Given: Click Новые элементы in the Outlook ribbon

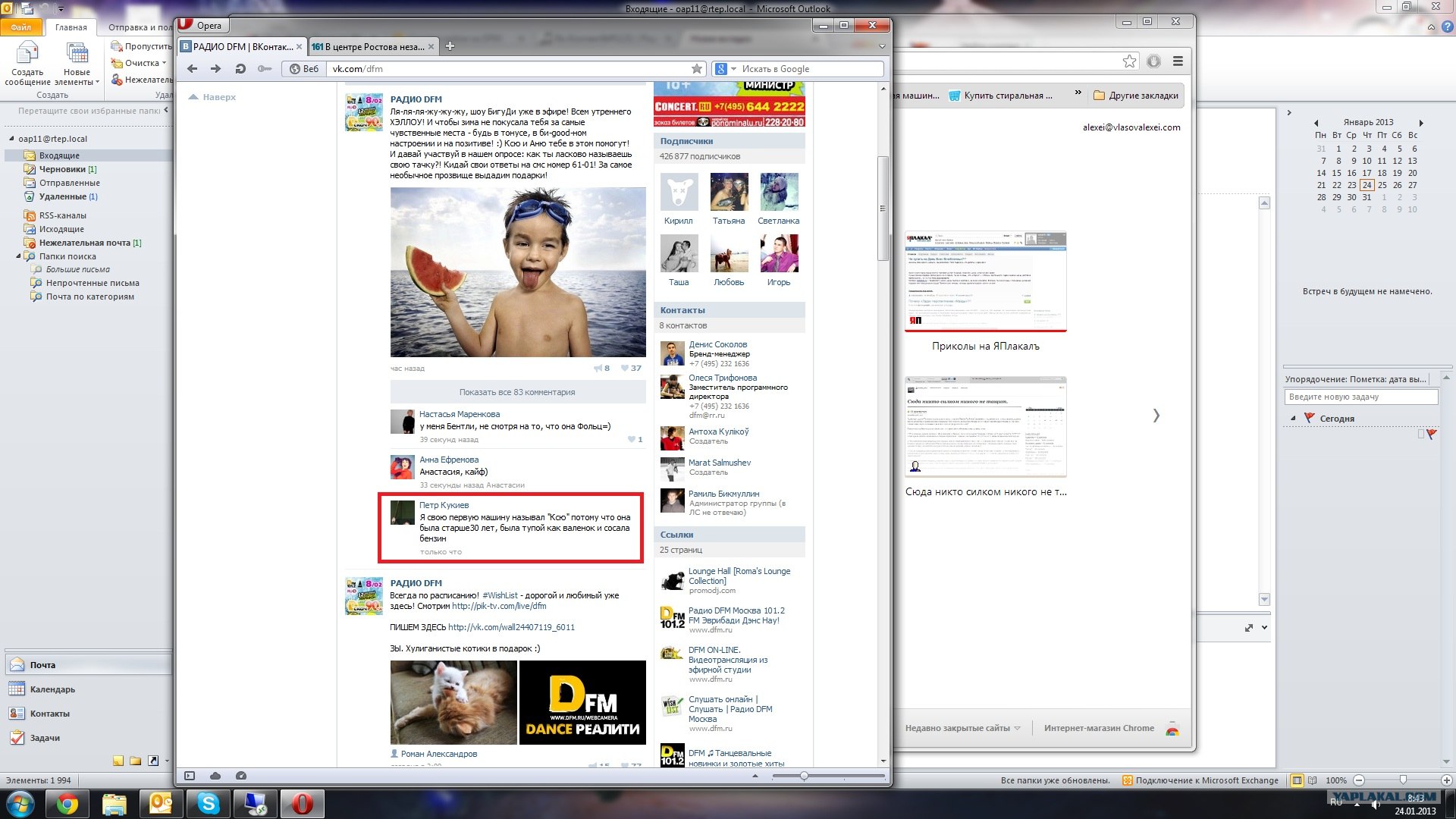Looking at the screenshot, I should point(77,64).
